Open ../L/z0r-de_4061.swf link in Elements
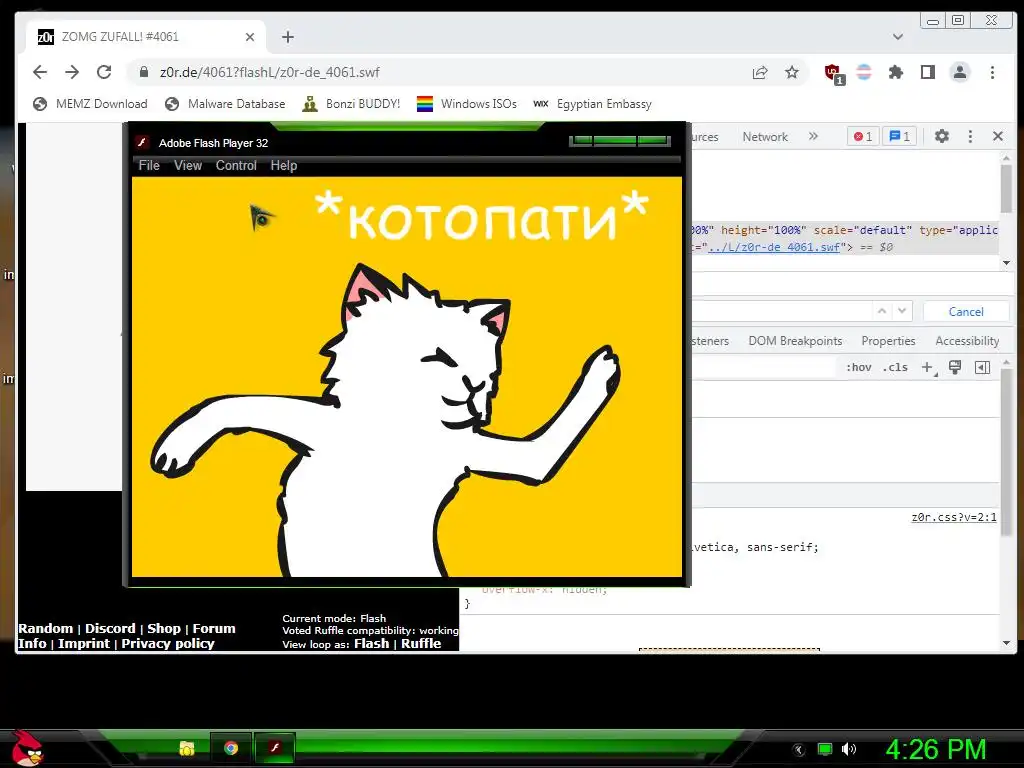The image size is (1024, 768). [774, 248]
